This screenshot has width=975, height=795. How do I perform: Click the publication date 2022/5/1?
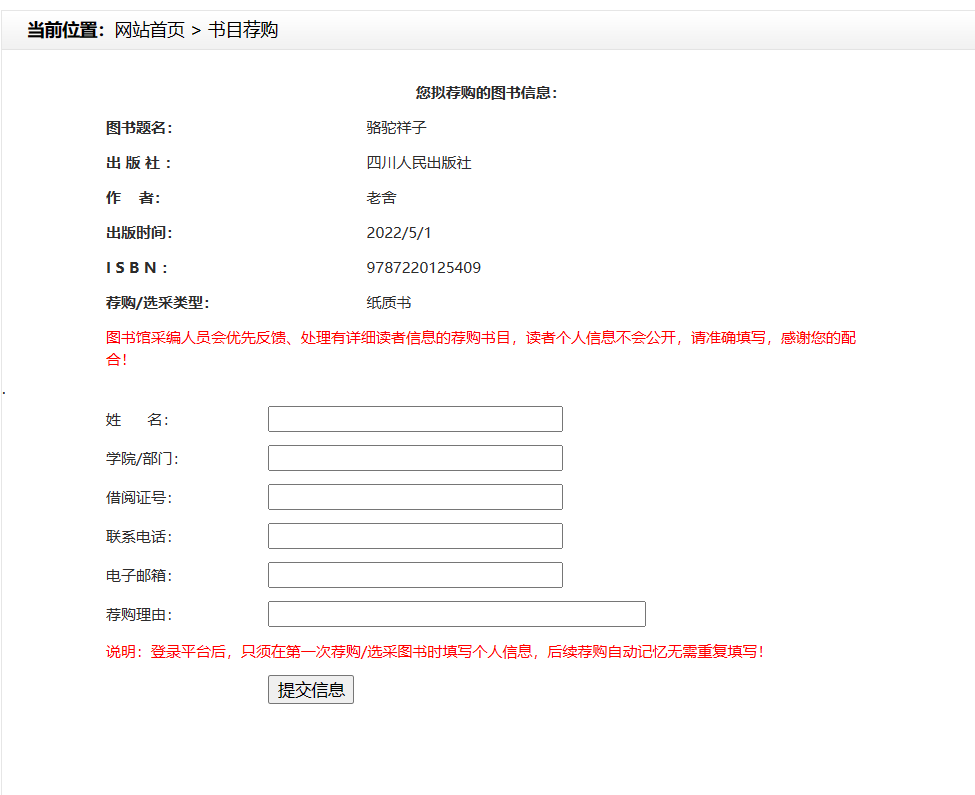[x=399, y=233]
